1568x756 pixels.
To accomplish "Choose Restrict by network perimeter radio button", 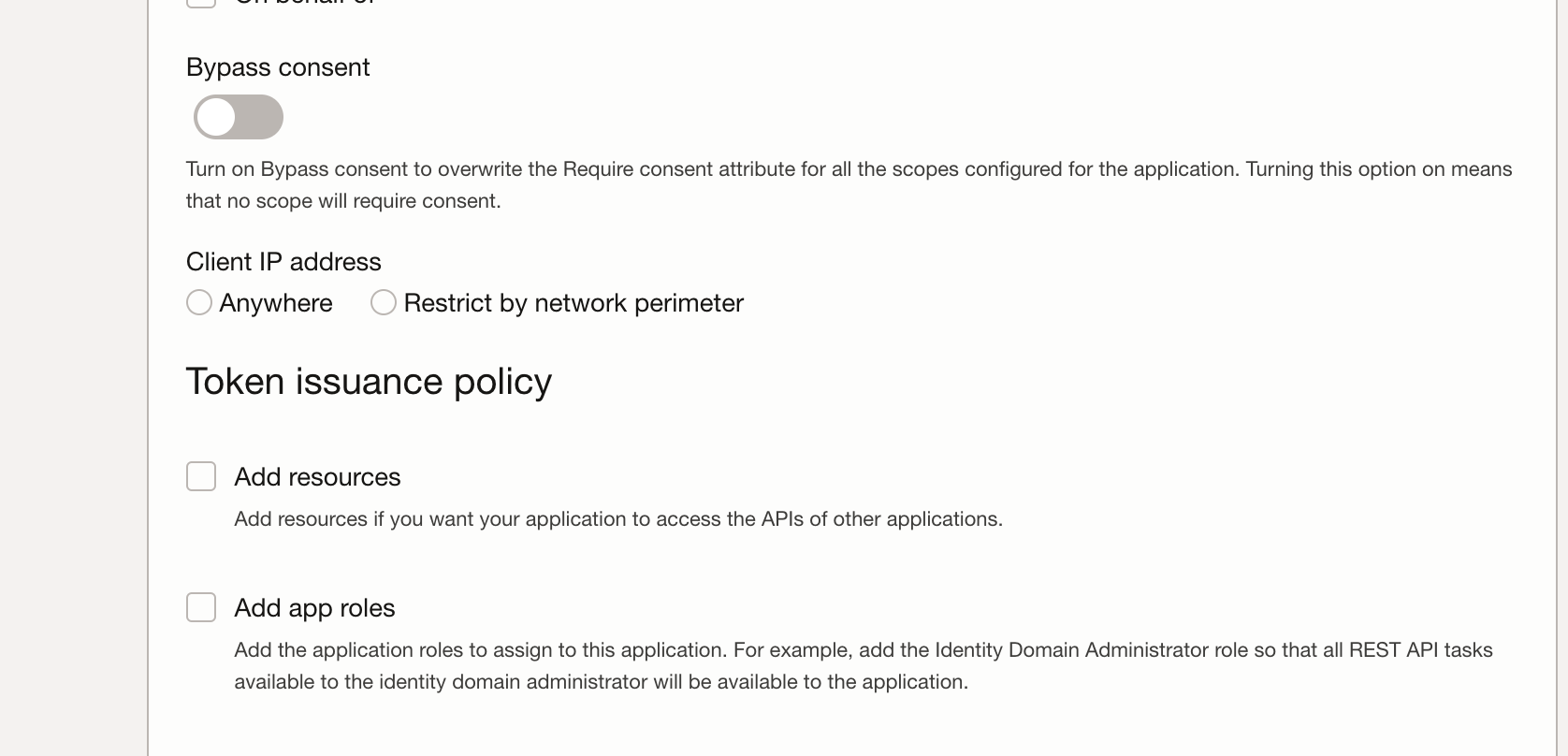I will coord(384,302).
